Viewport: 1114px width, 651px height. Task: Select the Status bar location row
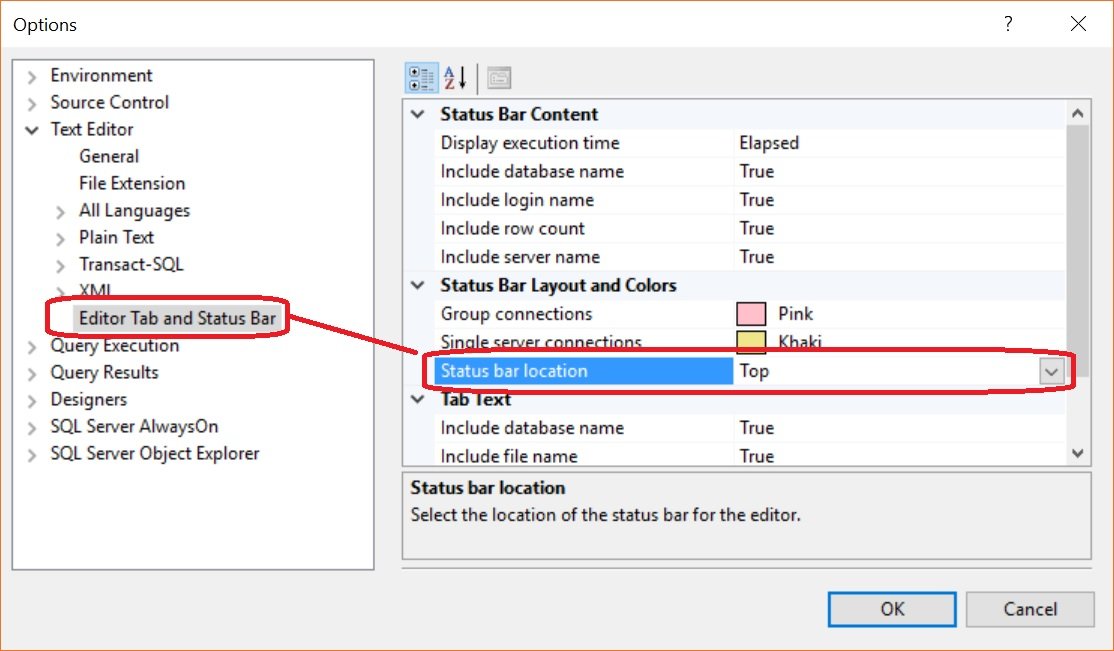(x=750, y=371)
